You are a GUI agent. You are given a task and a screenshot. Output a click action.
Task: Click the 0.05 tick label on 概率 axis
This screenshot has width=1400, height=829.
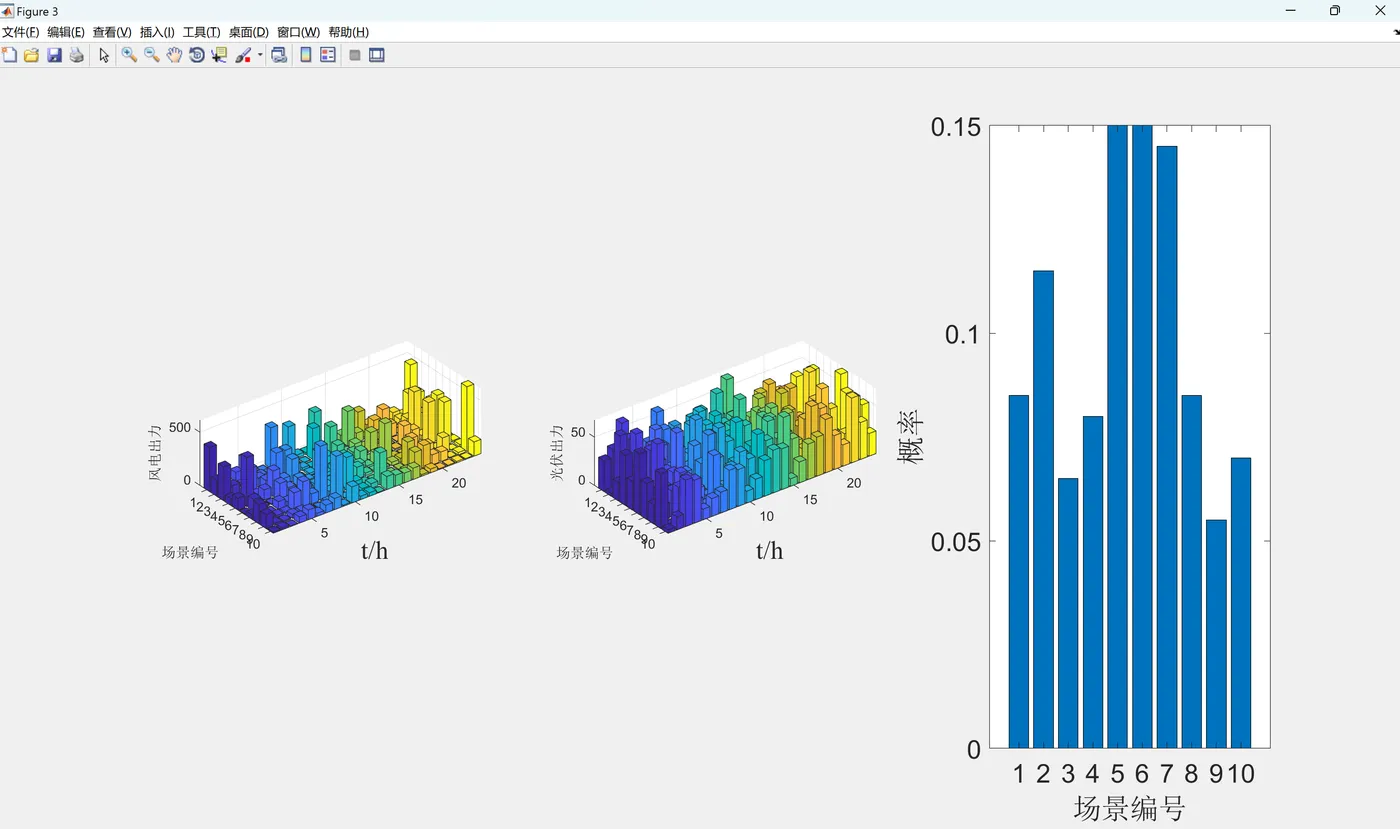(x=955, y=542)
